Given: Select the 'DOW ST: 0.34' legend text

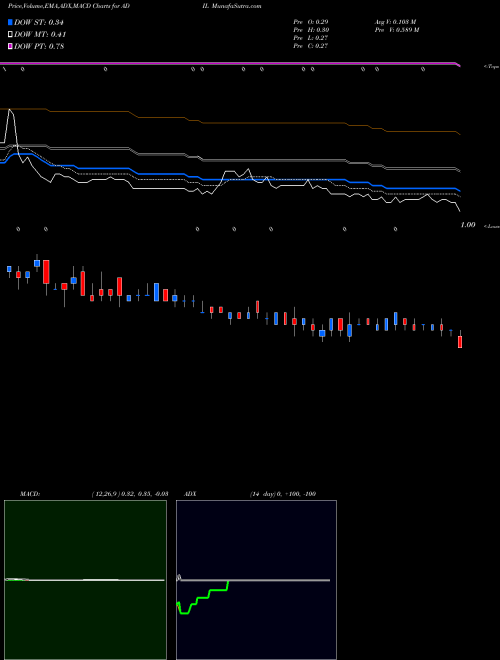Looking at the screenshot, I should 39,22.
